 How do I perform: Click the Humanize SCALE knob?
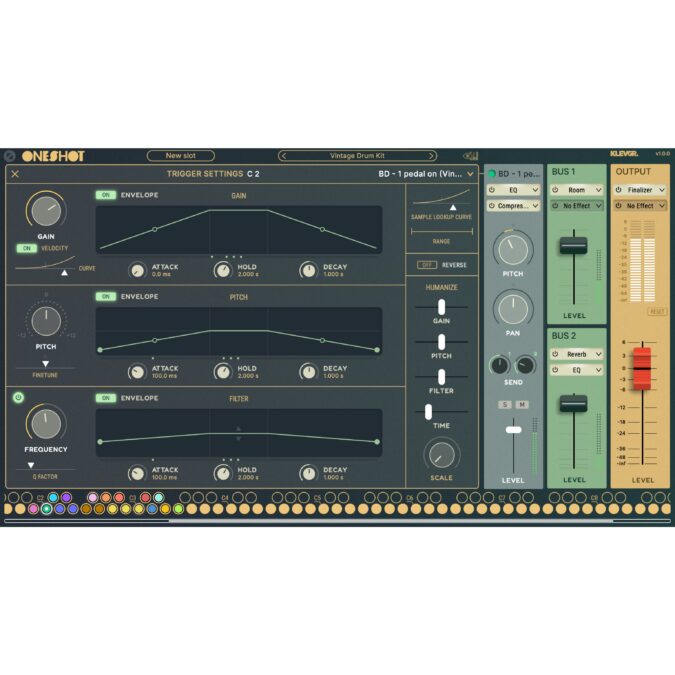(442, 455)
